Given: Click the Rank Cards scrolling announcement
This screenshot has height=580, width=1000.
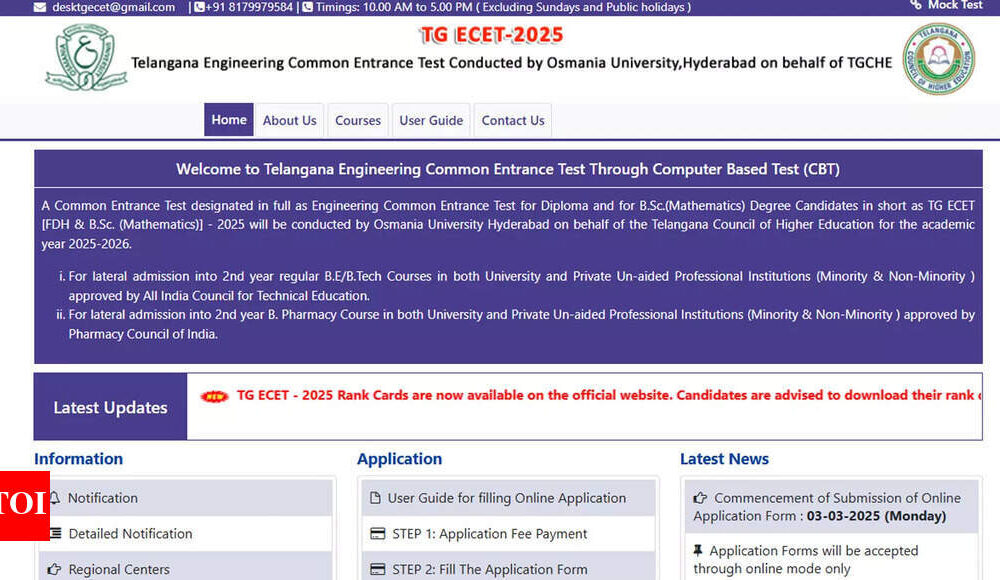Looking at the screenshot, I should point(609,395).
